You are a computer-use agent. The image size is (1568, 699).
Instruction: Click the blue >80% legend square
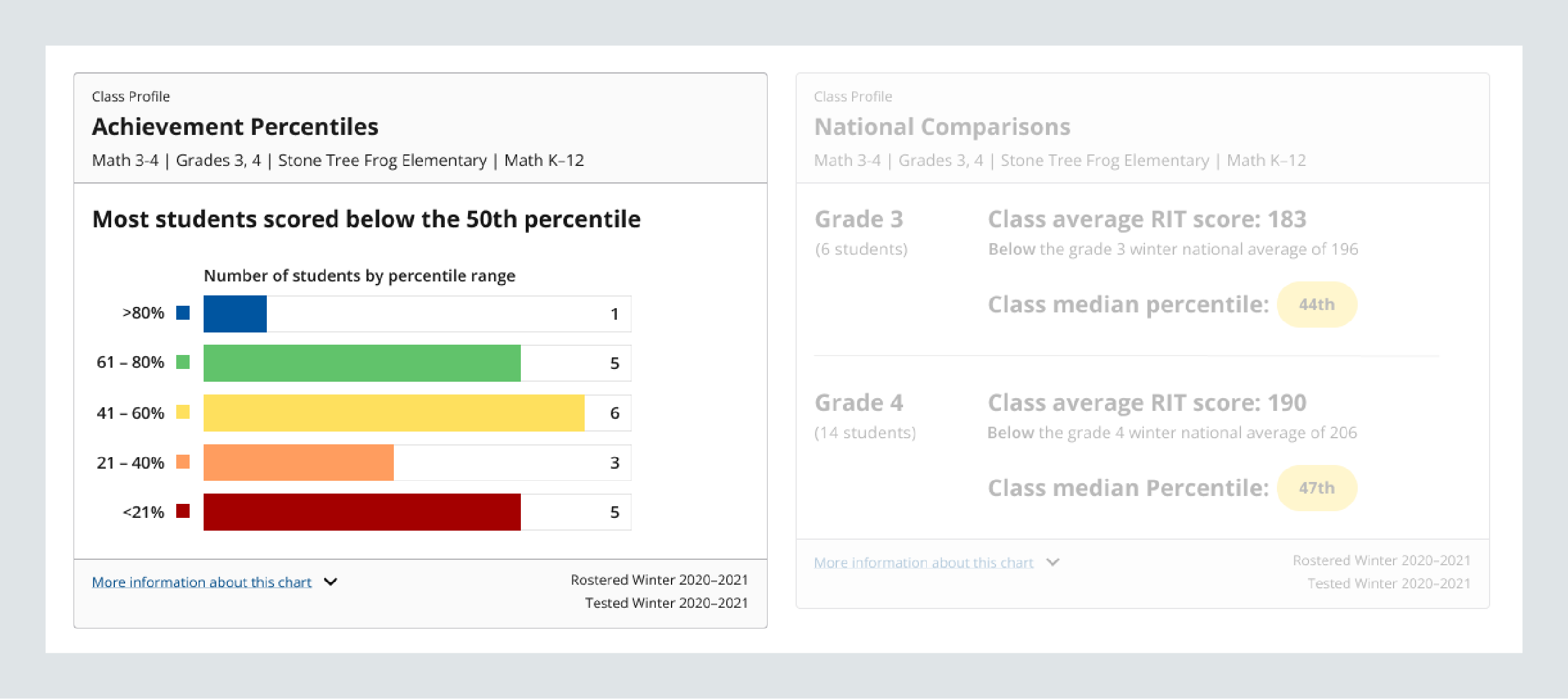pos(182,312)
